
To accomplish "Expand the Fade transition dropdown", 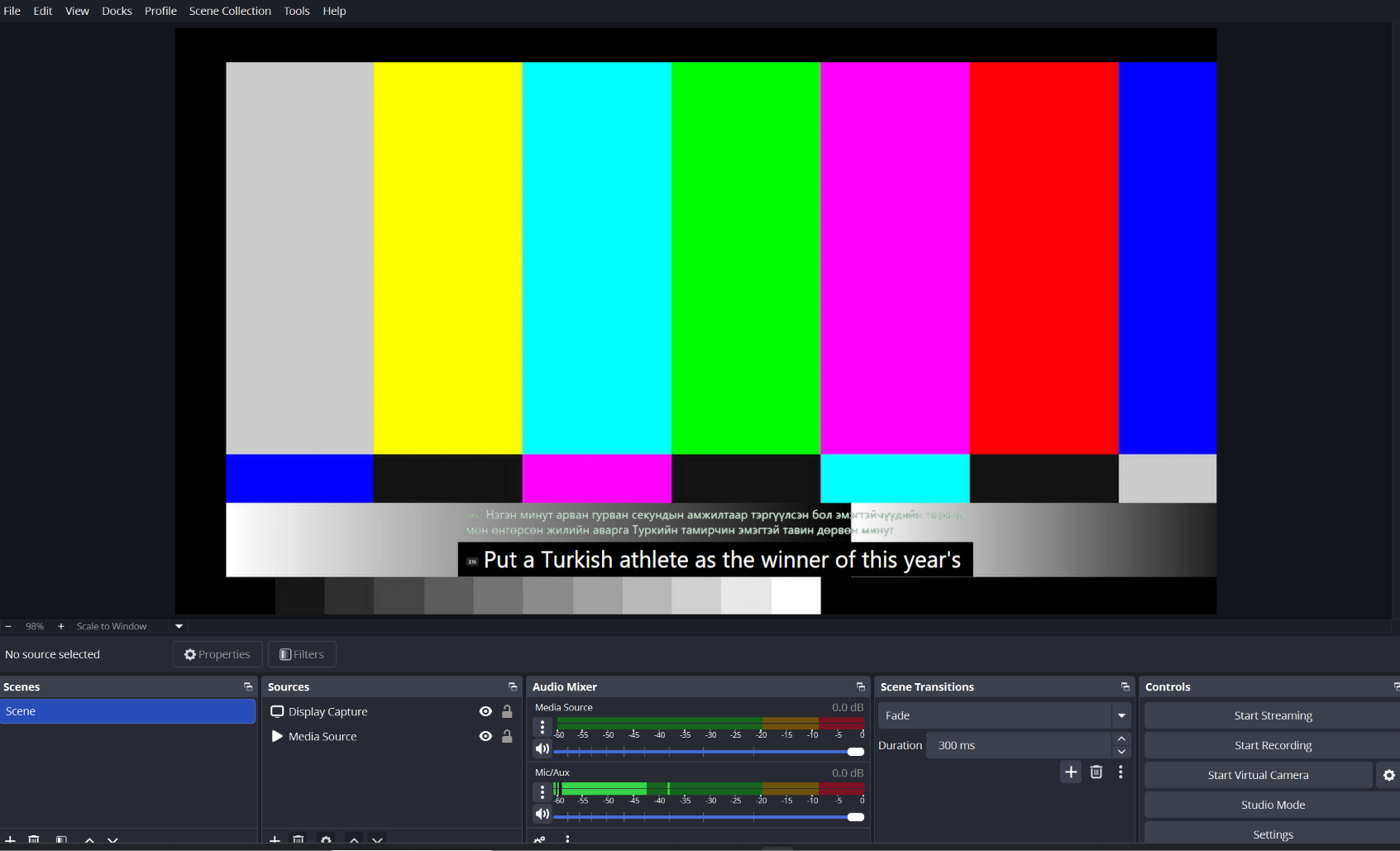I will [1121, 715].
